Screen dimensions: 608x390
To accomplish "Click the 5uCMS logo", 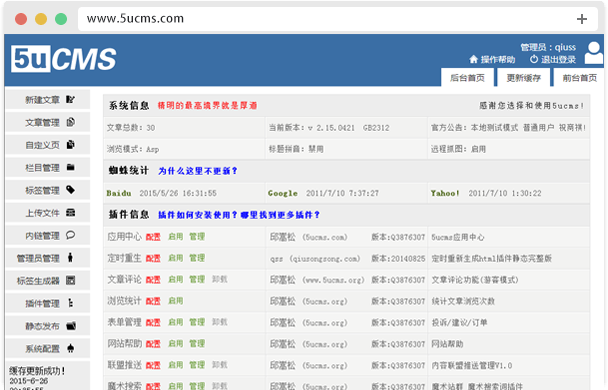I will (64, 59).
